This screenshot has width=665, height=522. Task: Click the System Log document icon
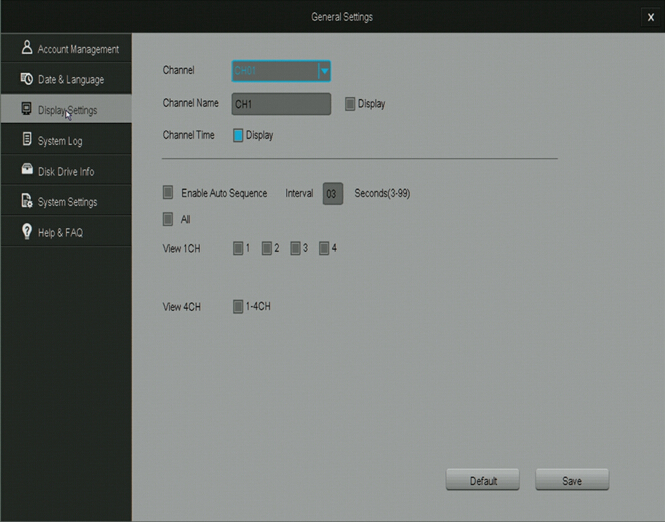pyautogui.click(x=27, y=139)
